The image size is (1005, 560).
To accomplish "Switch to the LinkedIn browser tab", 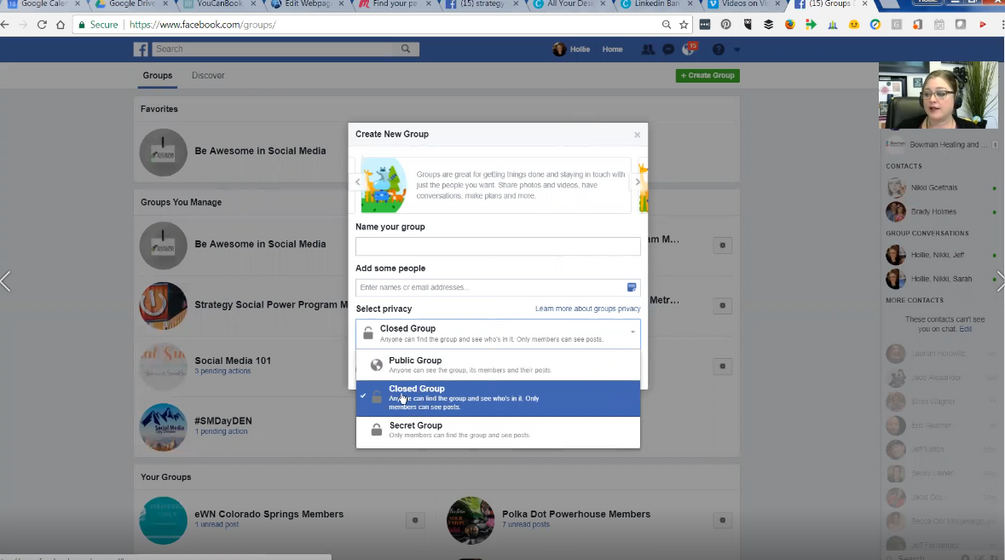I will [655, 4].
